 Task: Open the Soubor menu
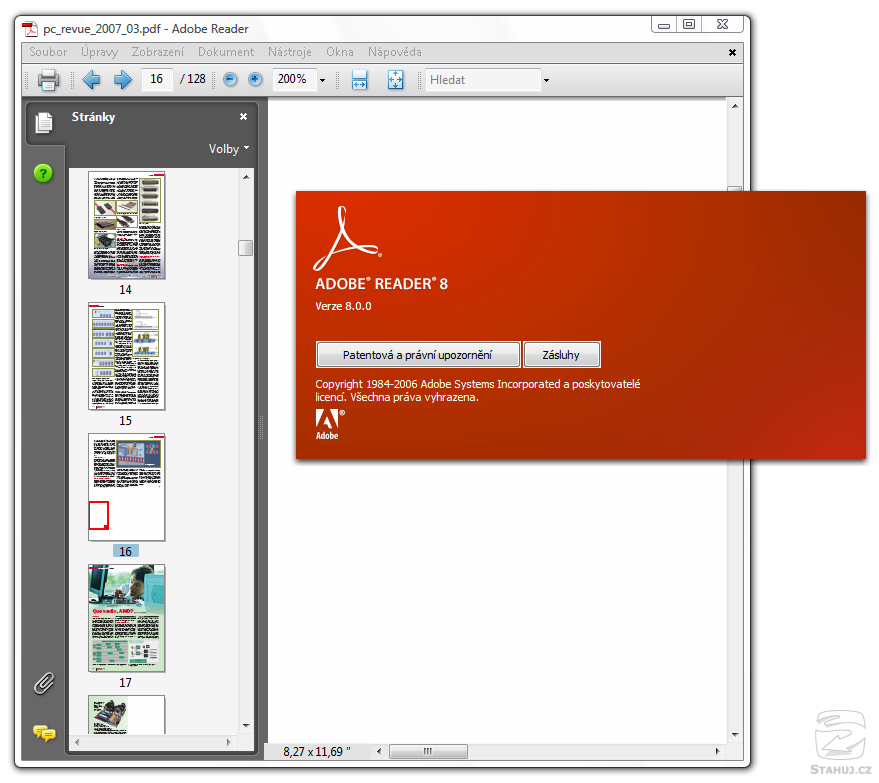coord(48,52)
